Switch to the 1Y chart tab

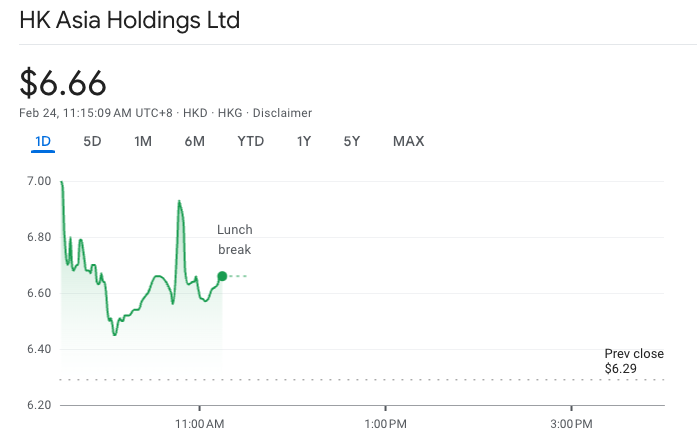point(304,141)
